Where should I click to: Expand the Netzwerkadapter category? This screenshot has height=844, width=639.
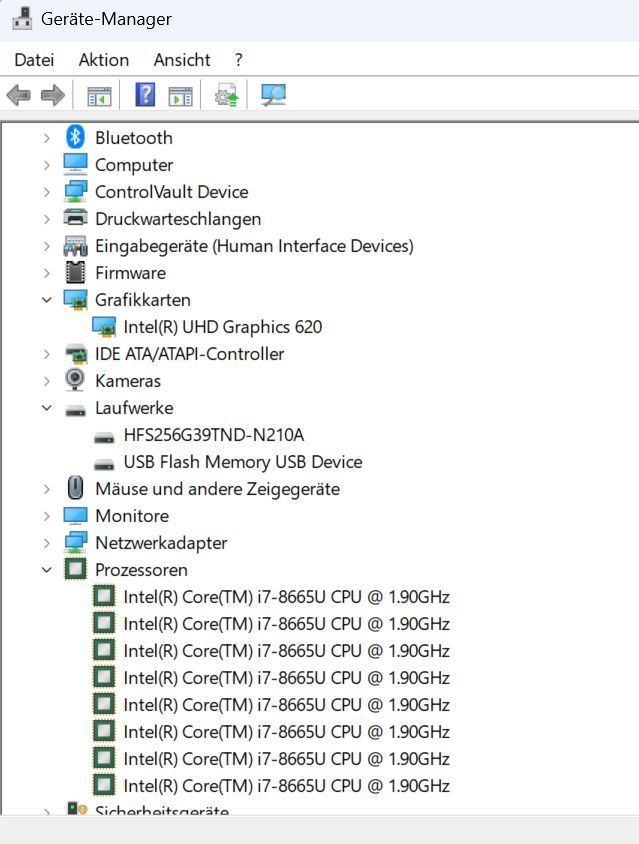point(46,543)
